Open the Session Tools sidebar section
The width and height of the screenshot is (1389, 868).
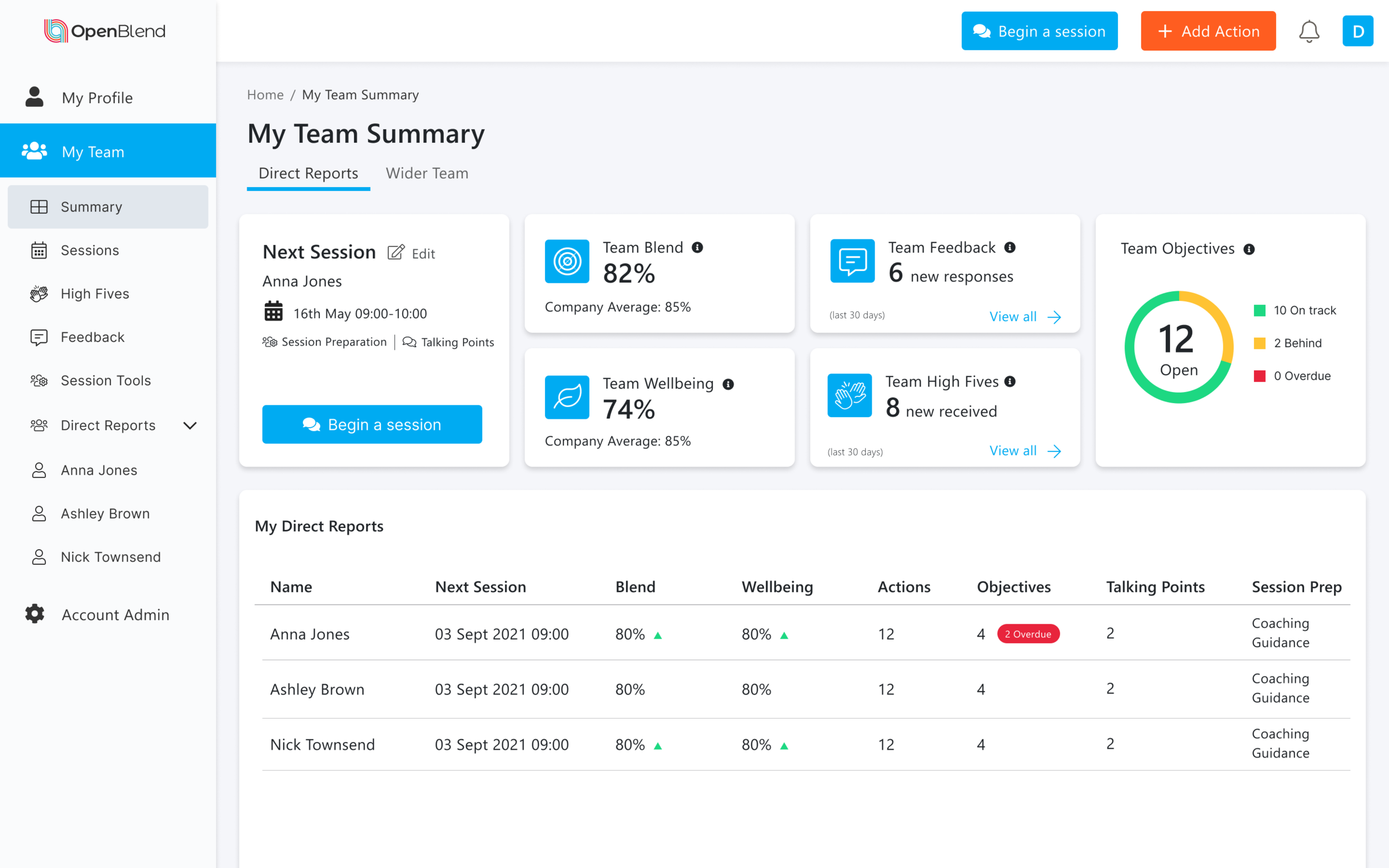pyautogui.click(x=105, y=380)
